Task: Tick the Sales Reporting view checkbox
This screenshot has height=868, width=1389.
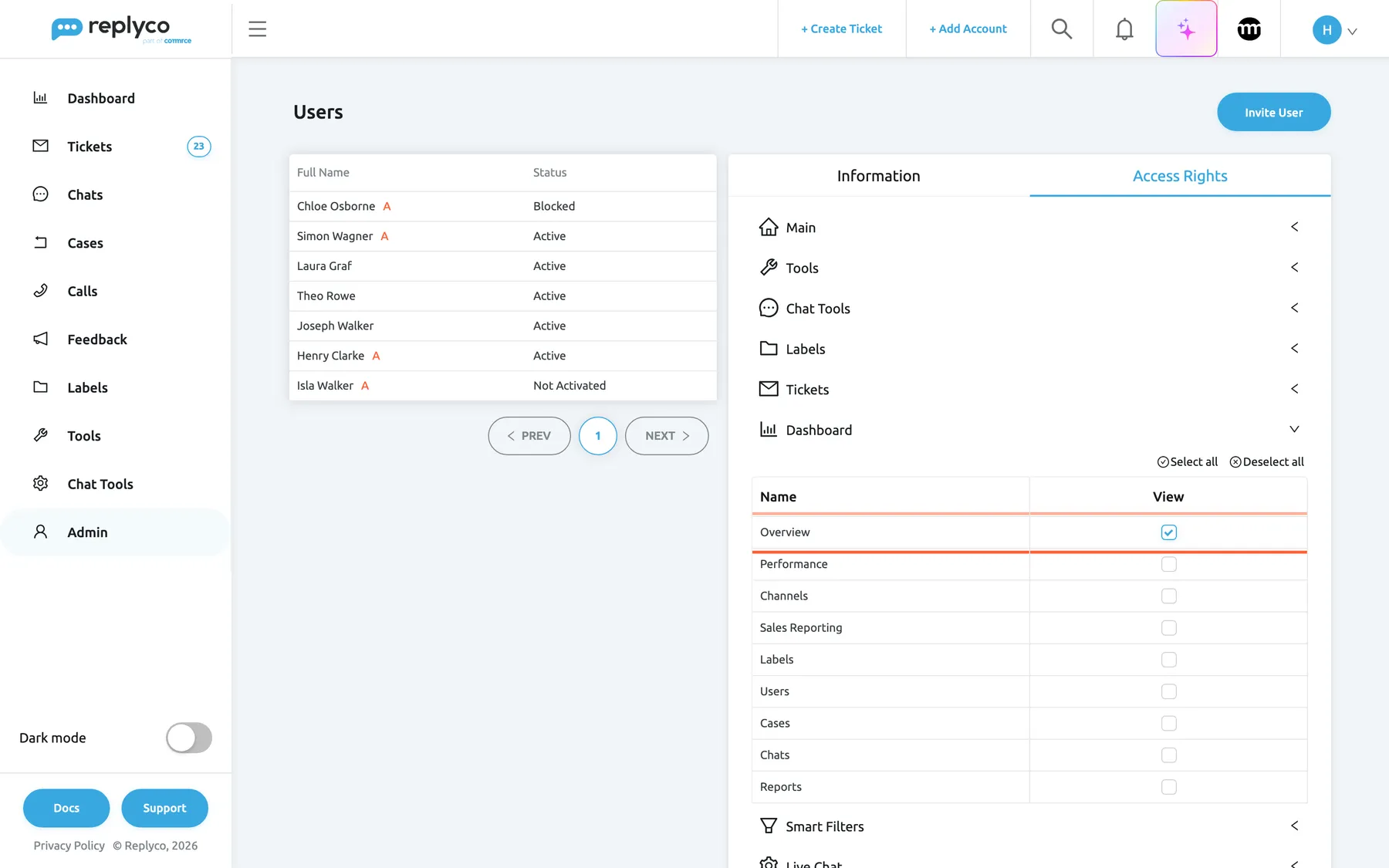Action: (1168, 628)
